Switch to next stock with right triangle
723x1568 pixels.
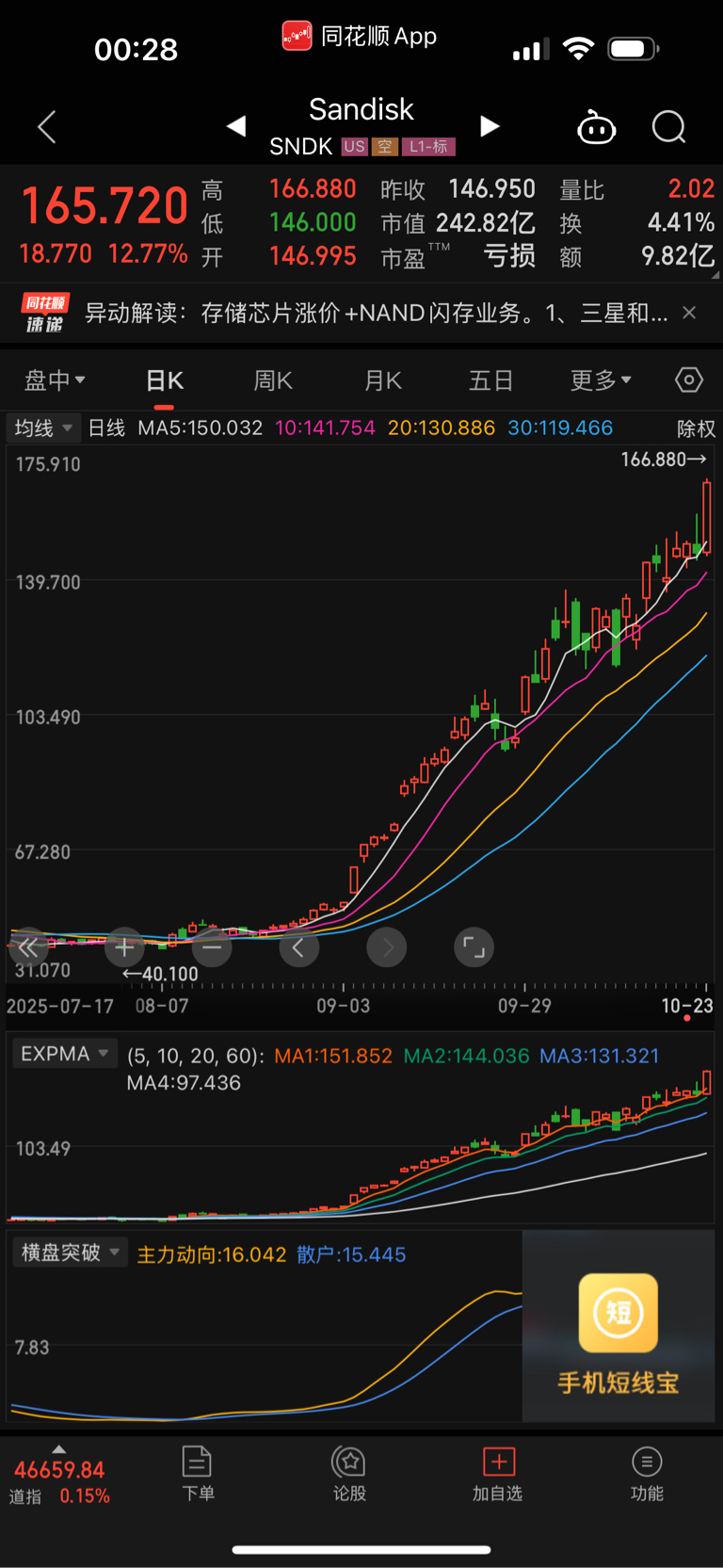pyautogui.click(x=490, y=126)
